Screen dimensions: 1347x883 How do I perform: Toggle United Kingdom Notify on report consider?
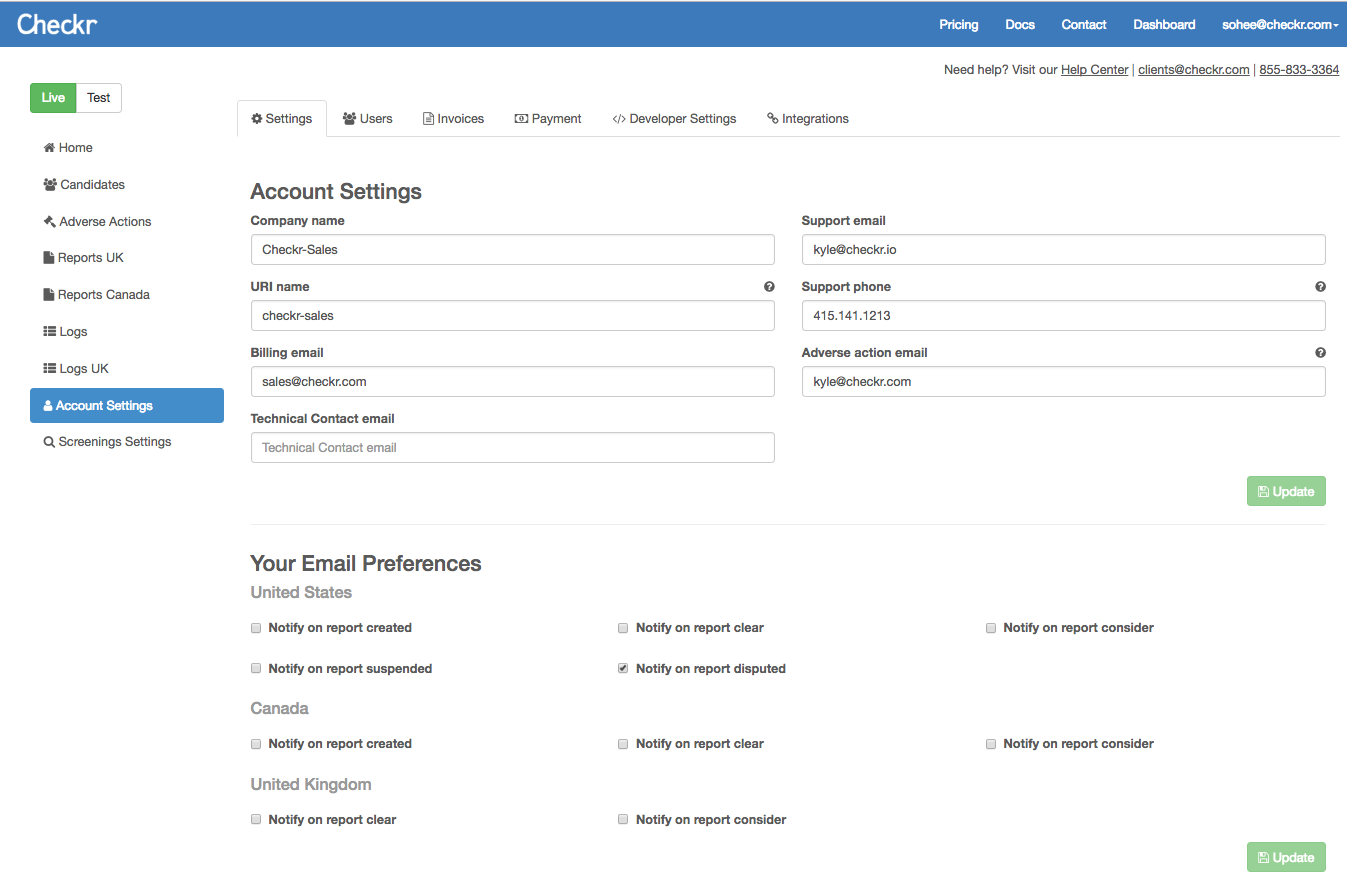[623, 819]
